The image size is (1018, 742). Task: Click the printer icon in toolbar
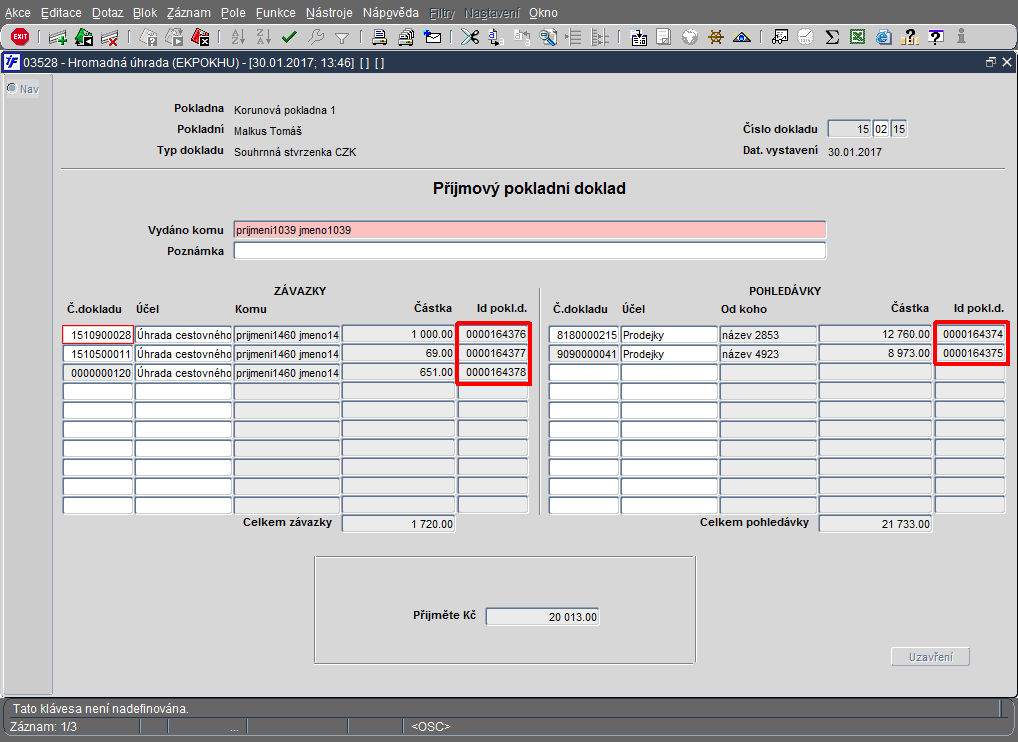coord(380,38)
